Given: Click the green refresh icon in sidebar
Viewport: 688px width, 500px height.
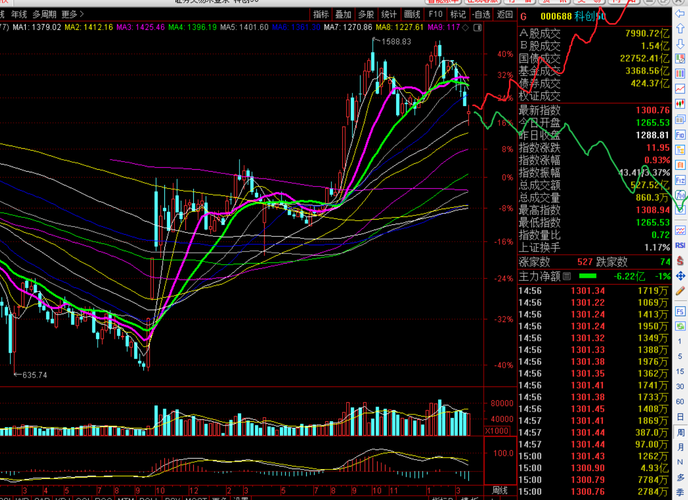Looking at the screenshot, I should pos(680,326).
